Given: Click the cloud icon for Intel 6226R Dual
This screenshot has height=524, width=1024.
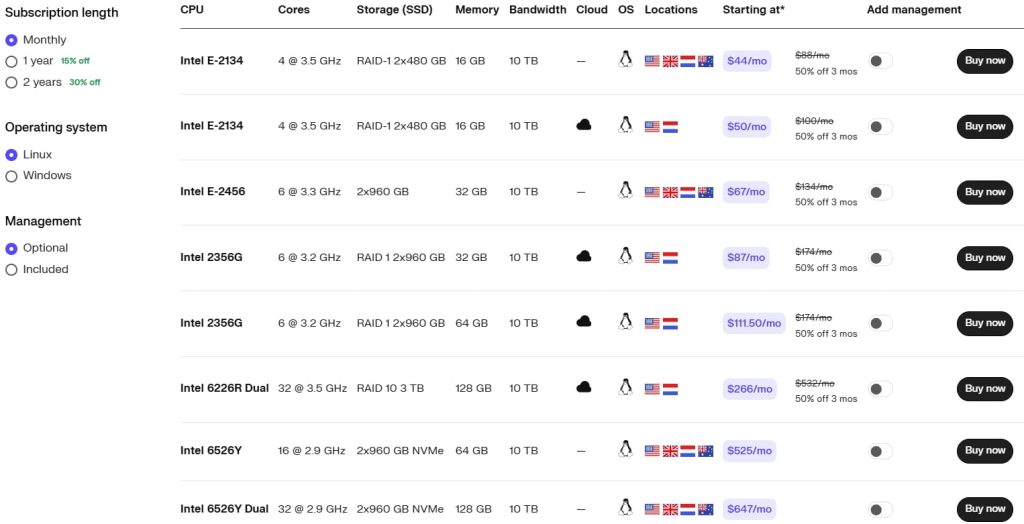Looking at the screenshot, I should (584, 388).
